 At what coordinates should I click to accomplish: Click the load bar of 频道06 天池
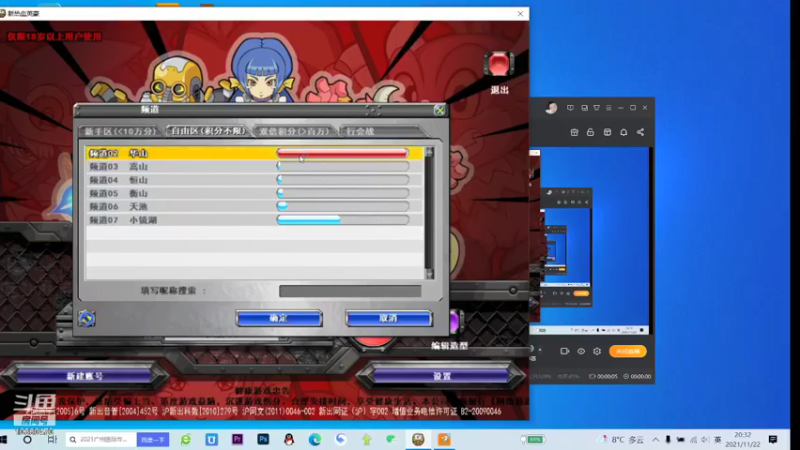click(342, 206)
